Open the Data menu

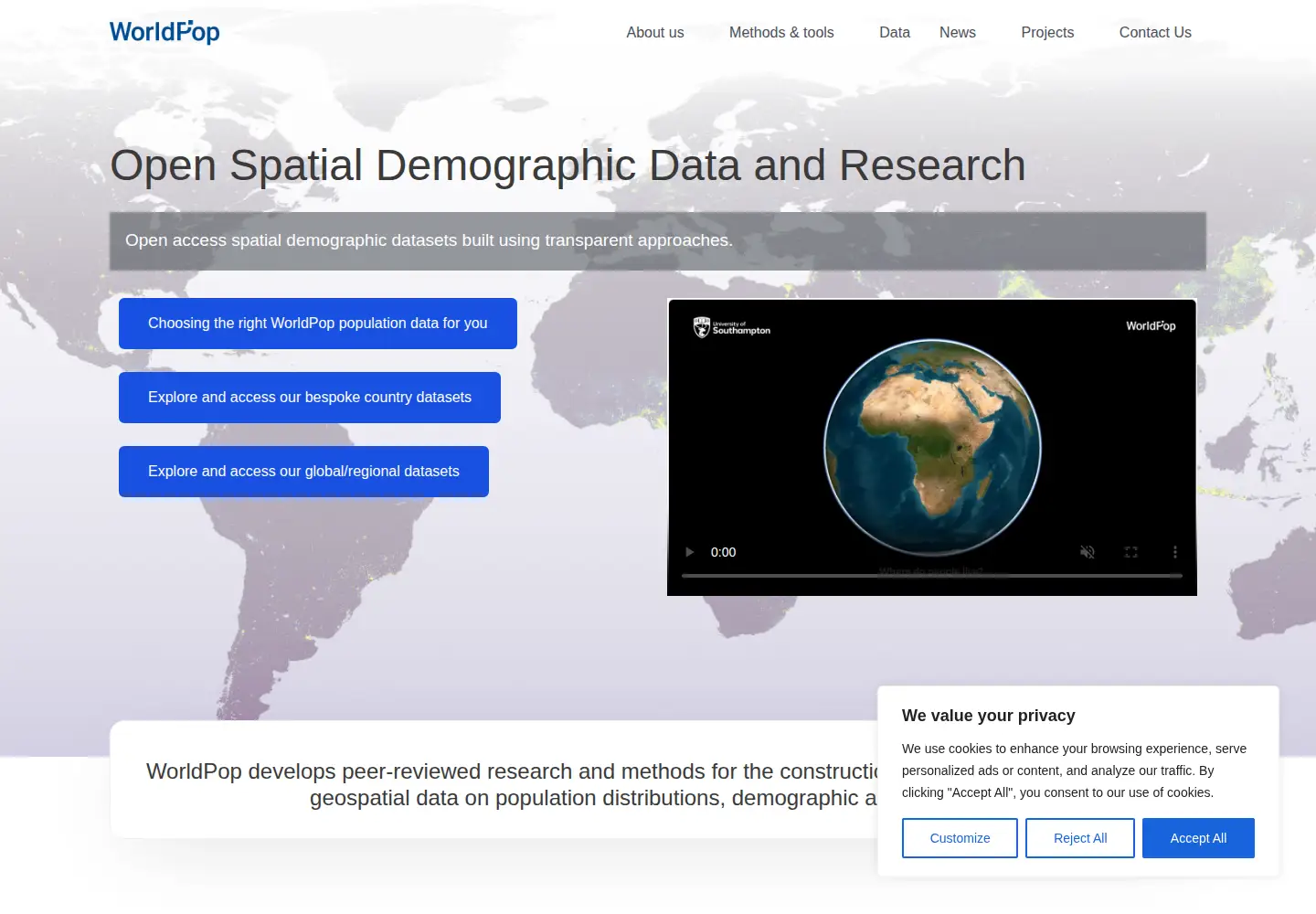pyautogui.click(x=895, y=32)
